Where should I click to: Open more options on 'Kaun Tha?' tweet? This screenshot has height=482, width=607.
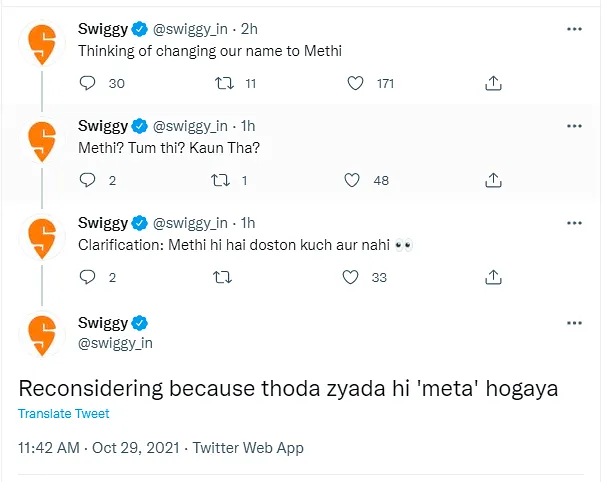[x=574, y=126]
